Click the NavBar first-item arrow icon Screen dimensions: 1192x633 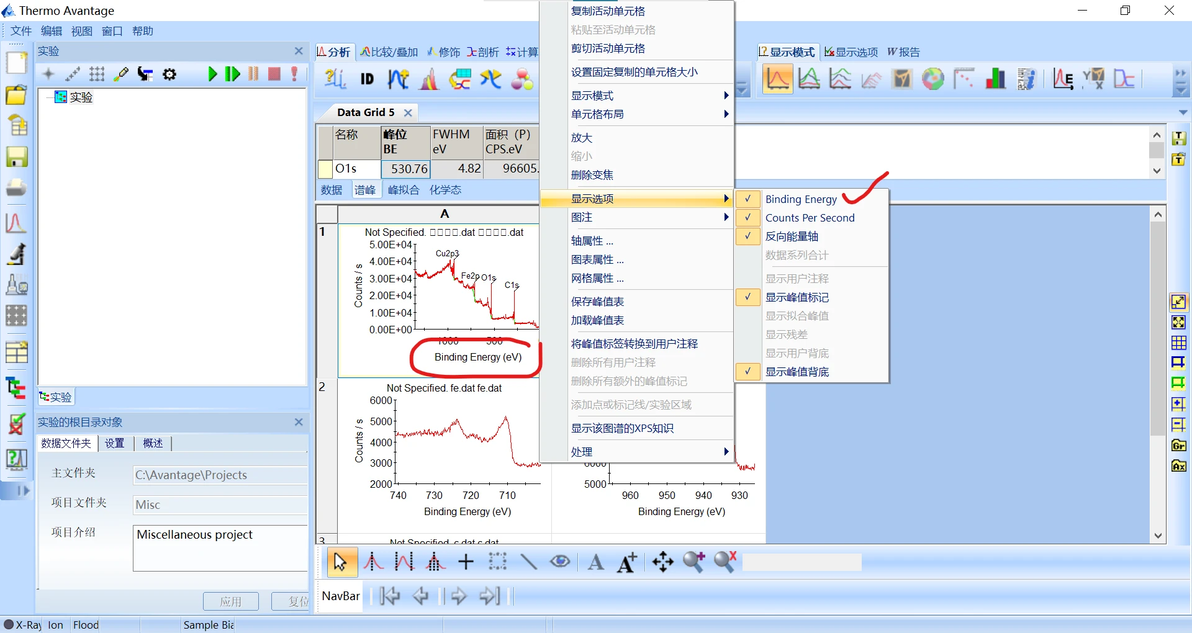pyautogui.click(x=389, y=597)
